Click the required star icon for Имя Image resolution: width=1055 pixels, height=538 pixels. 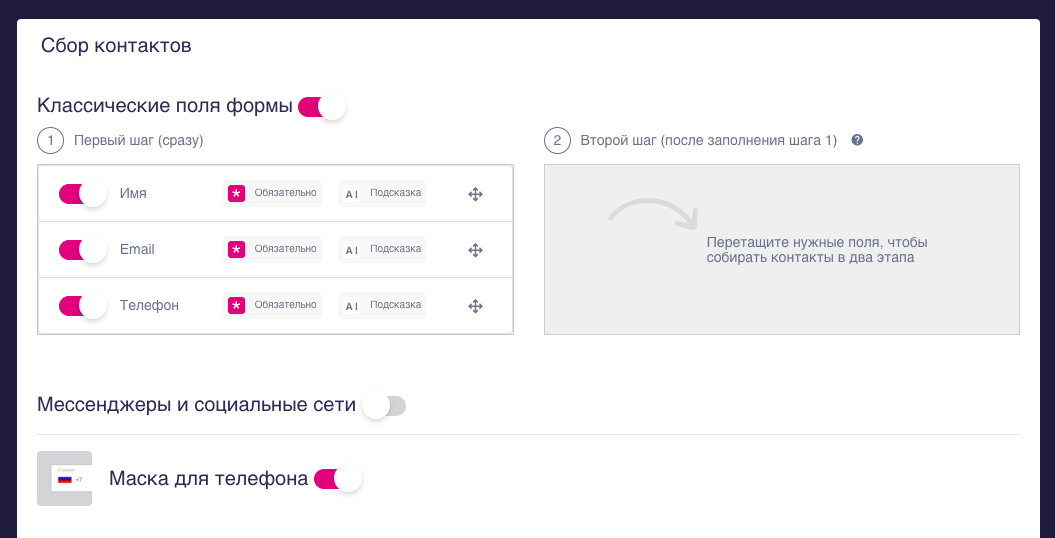(236, 194)
